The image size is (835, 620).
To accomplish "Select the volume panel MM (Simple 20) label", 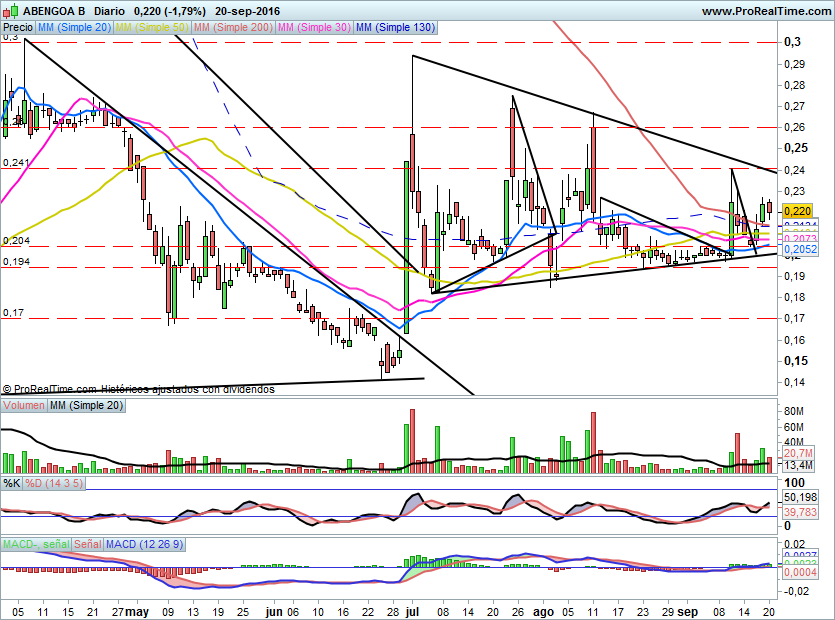I will tap(87, 405).
